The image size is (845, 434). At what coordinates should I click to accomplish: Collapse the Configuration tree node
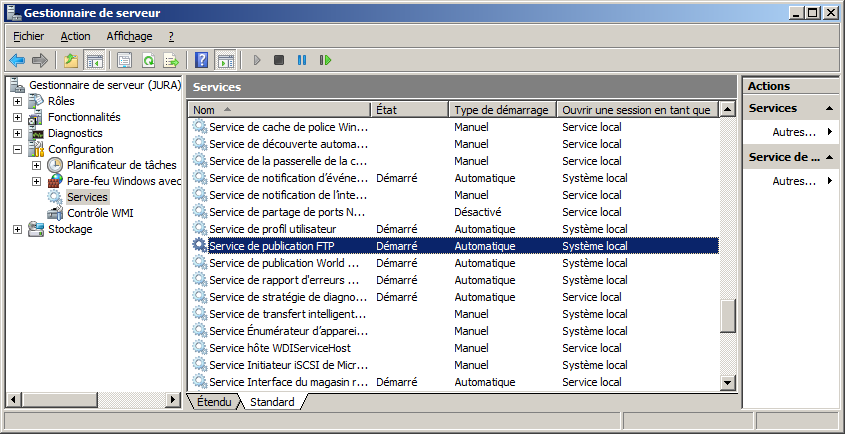[x=17, y=149]
